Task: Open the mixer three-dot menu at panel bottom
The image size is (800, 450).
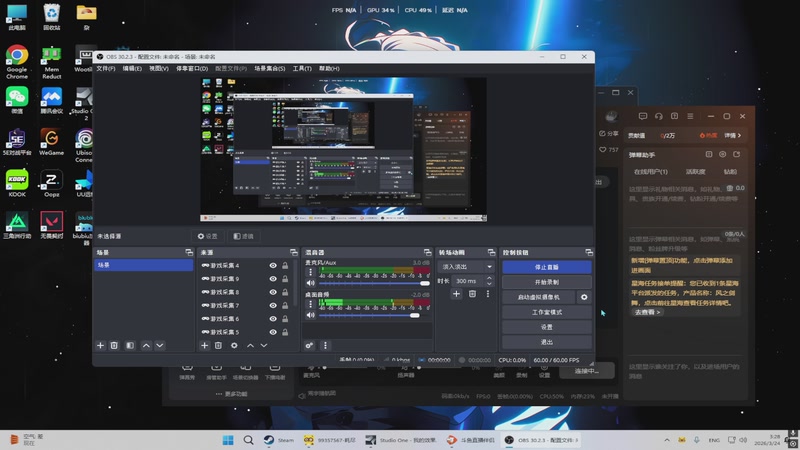Action: pyautogui.click(x=325, y=345)
